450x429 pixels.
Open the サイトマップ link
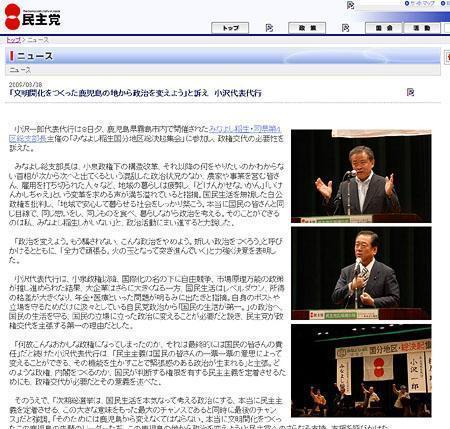point(422,3)
